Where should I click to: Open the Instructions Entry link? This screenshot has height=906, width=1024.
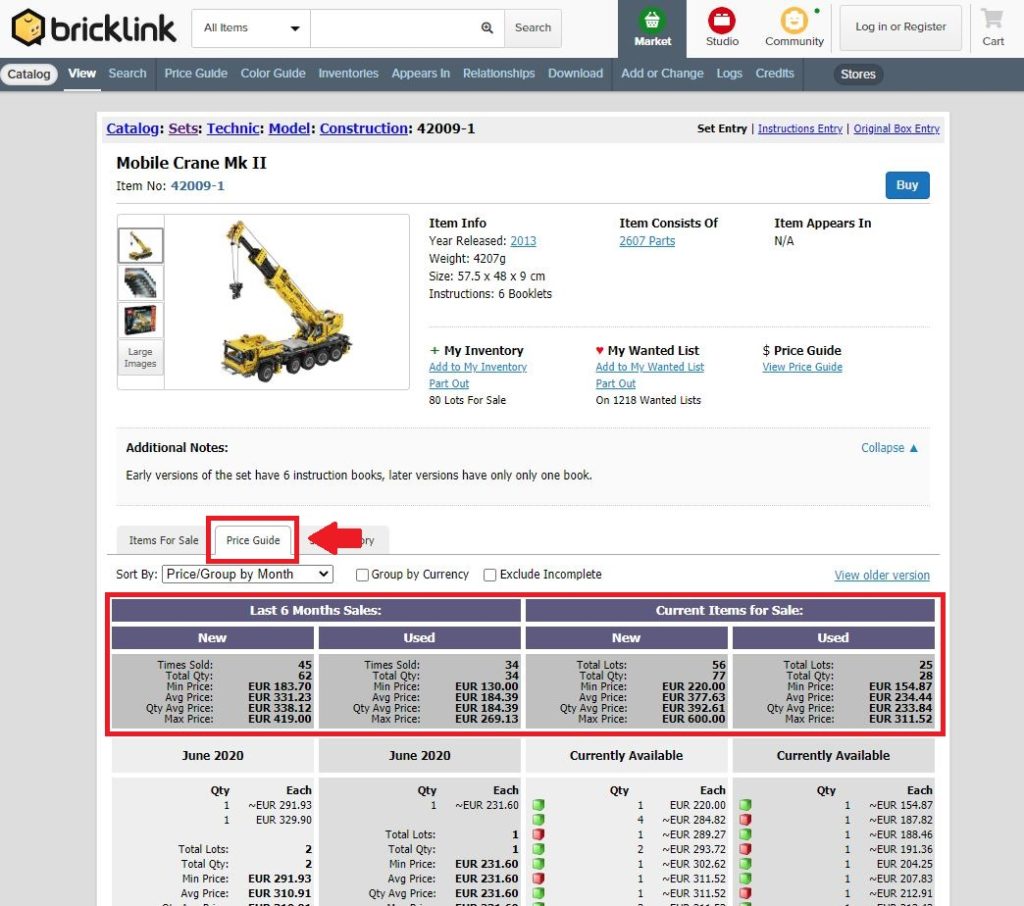[800, 129]
